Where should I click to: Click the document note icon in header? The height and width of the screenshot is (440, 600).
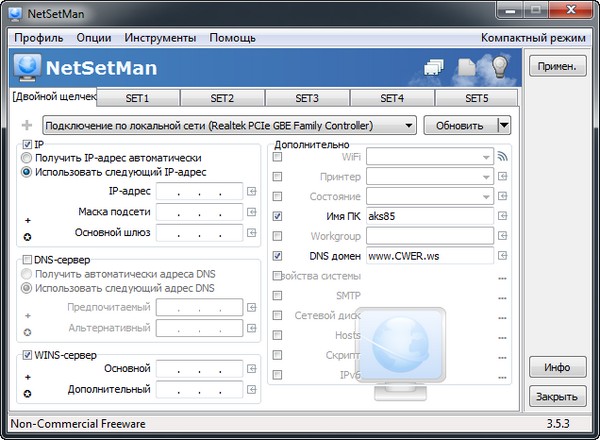(x=468, y=69)
